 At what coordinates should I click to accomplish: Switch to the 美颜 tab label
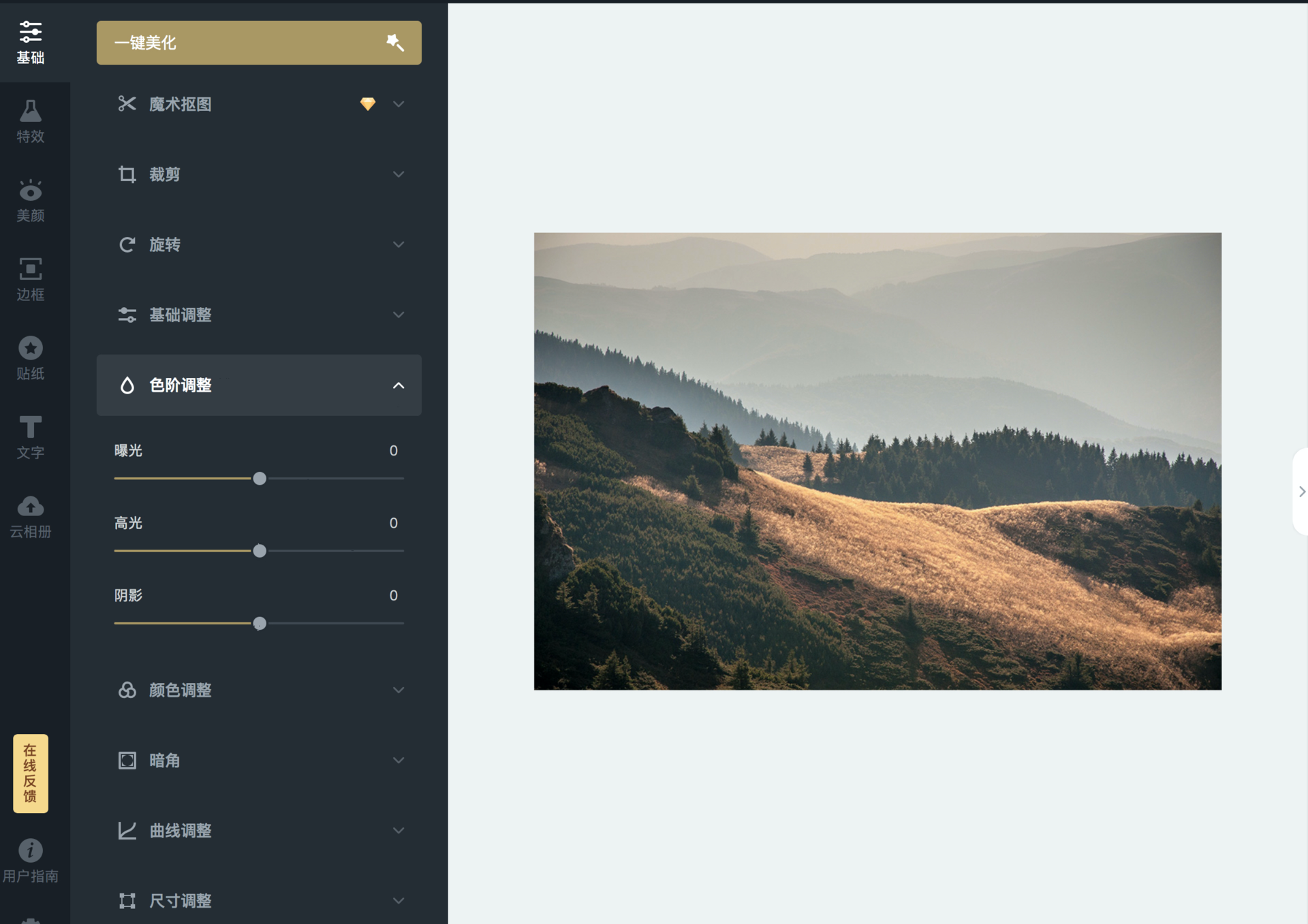pyautogui.click(x=31, y=216)
